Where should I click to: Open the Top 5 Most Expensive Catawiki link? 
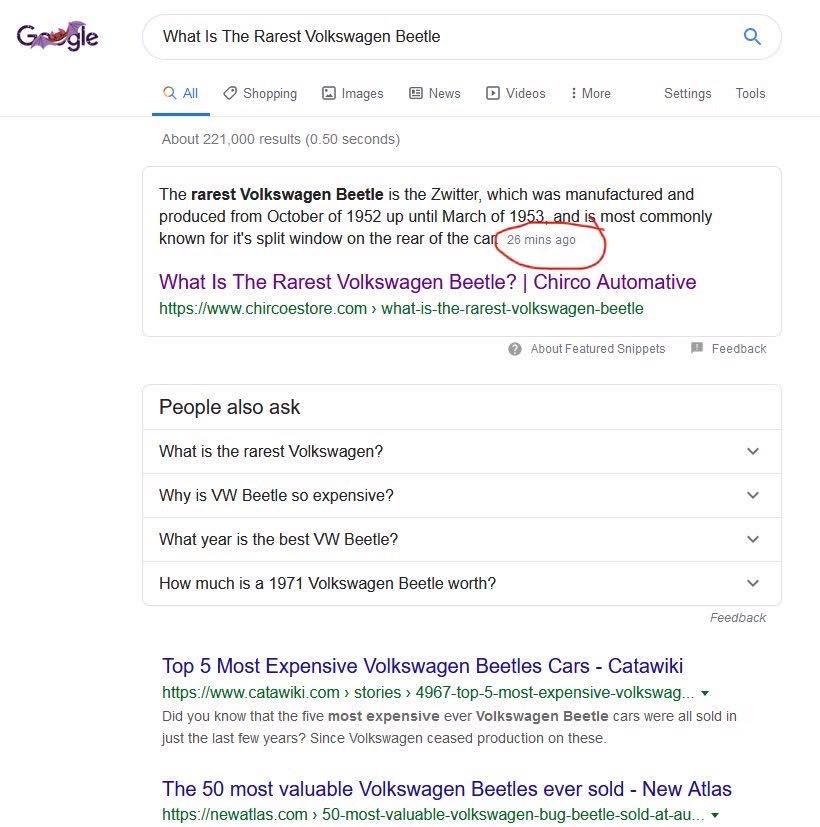pos(422,666)
